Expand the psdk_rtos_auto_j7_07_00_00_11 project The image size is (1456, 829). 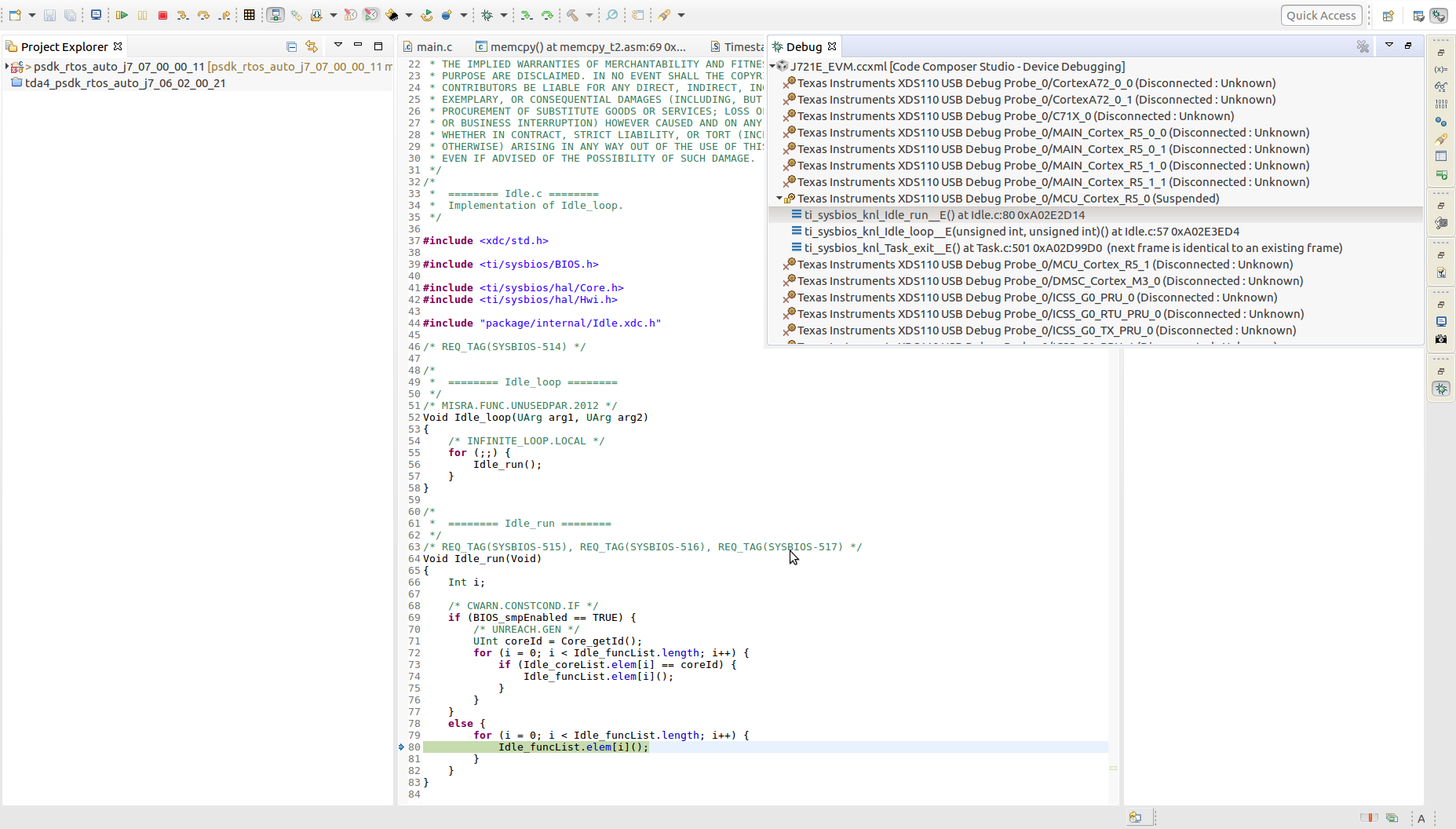[x=7, y=67]
